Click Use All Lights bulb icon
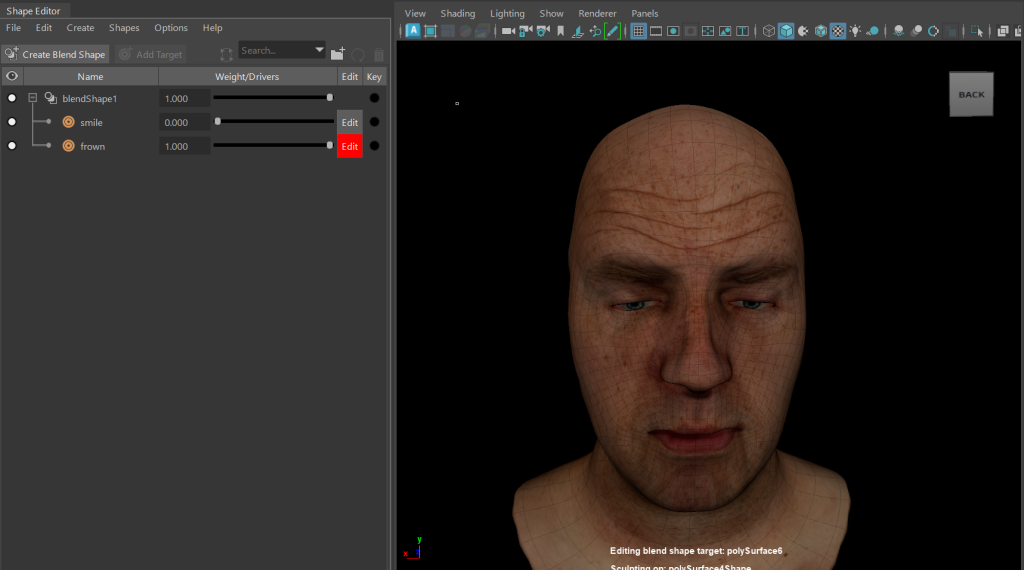Viewport: 1024px width, 570px height. 855,31
